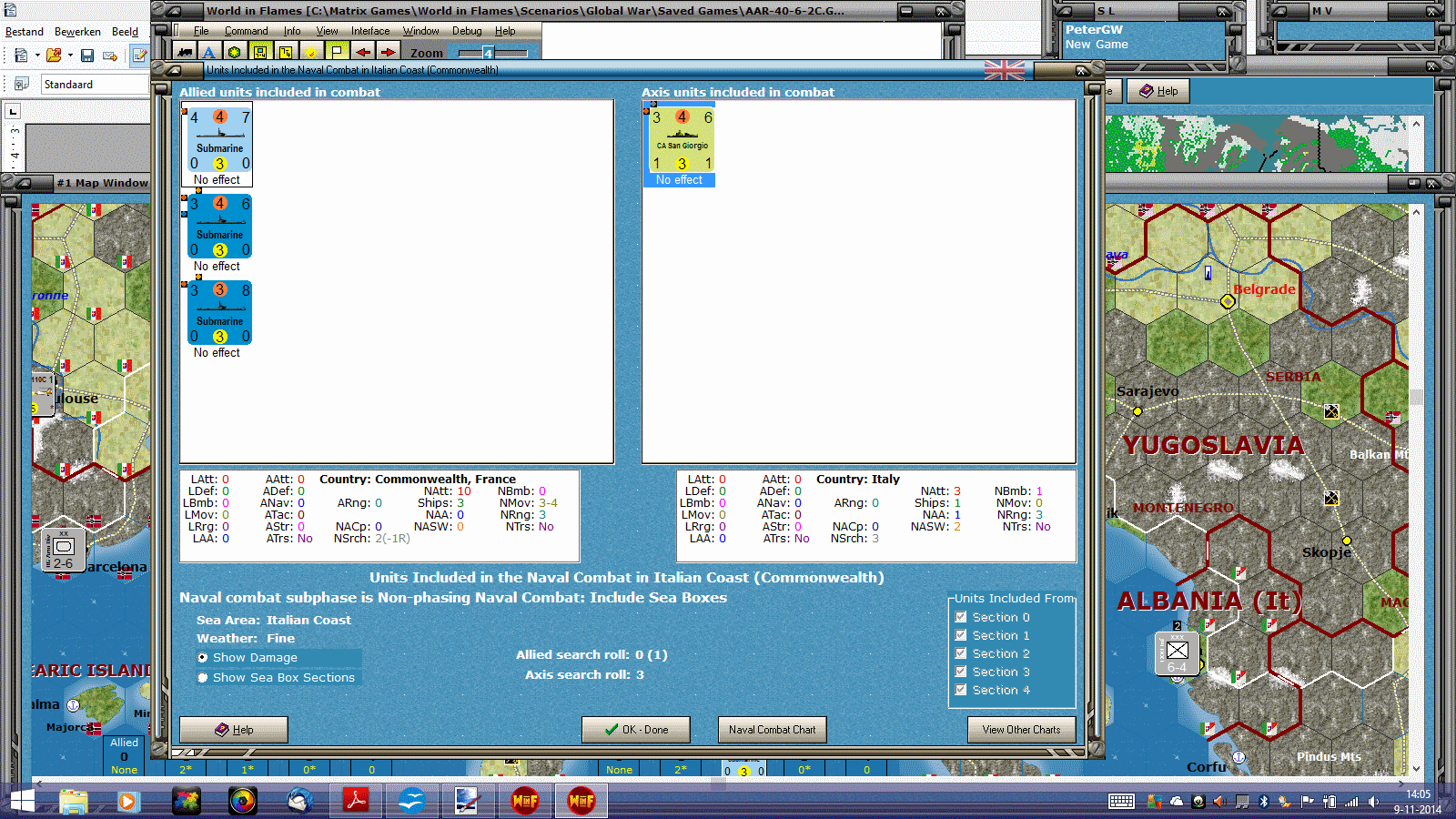Viewport: 1456px width, 819px height.
Task: Click the yellow stacked-squares toolbar icon
Action: (286, 53)
